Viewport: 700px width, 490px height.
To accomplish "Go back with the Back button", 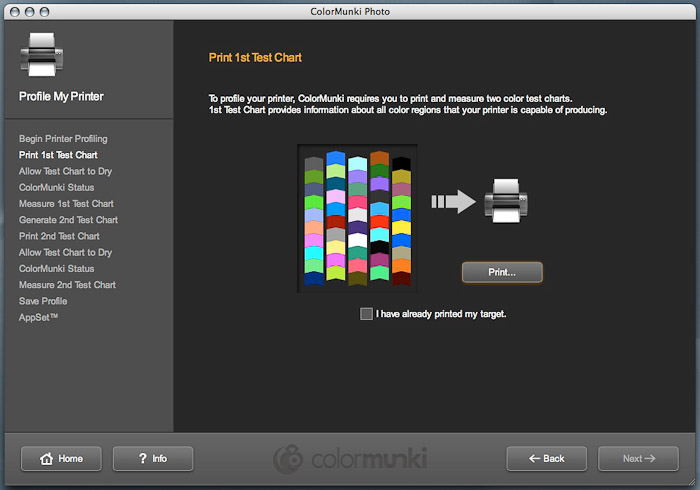I will tap(547, 459).
